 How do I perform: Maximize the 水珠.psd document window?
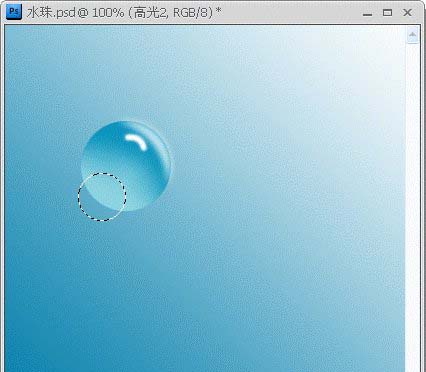pos(387,13)
